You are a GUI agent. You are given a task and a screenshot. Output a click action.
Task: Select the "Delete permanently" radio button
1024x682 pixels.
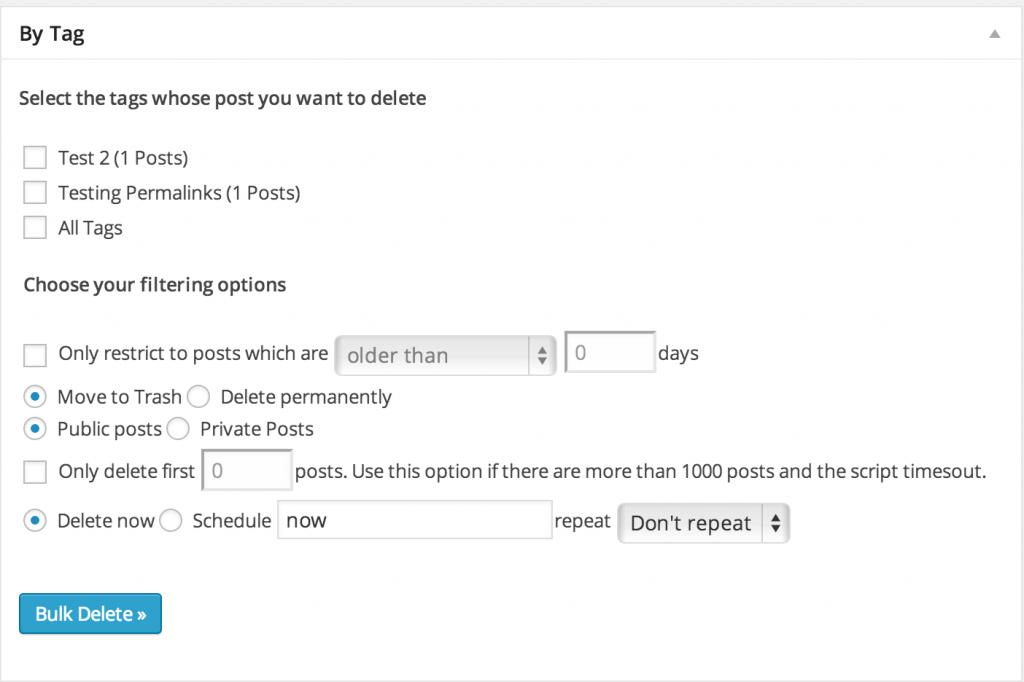(198, 396)
